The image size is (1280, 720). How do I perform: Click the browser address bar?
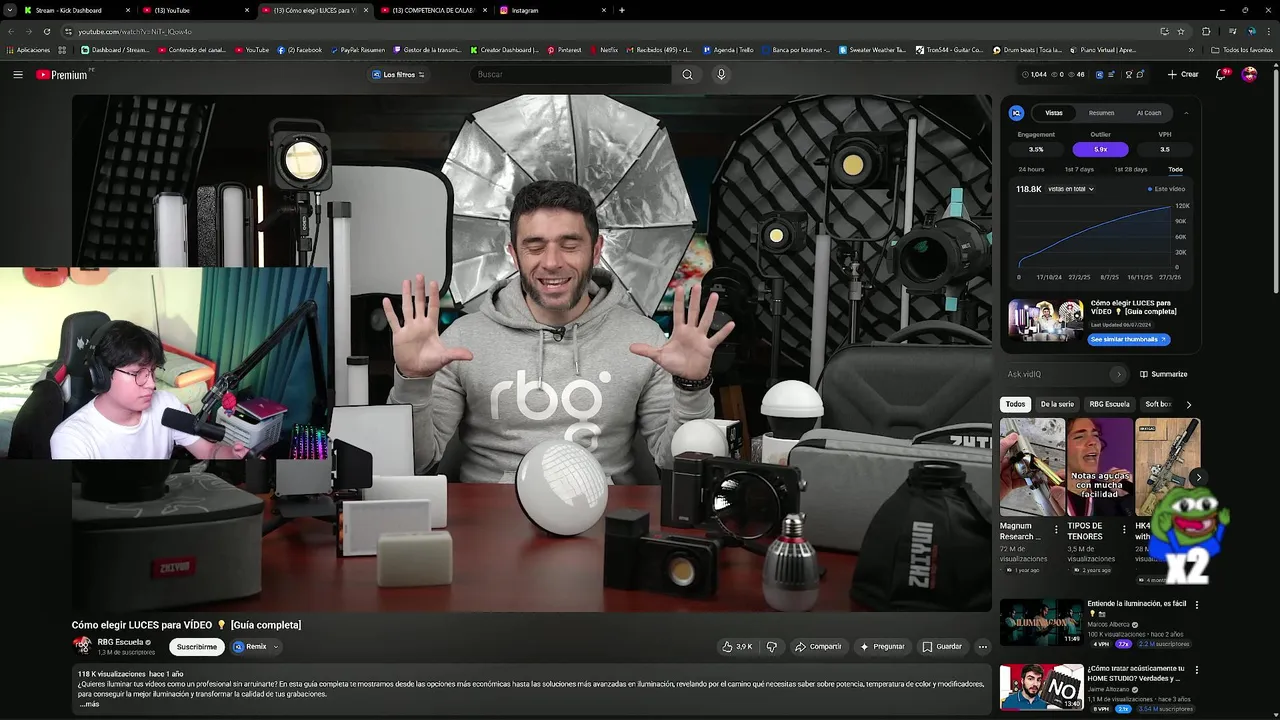600,31
